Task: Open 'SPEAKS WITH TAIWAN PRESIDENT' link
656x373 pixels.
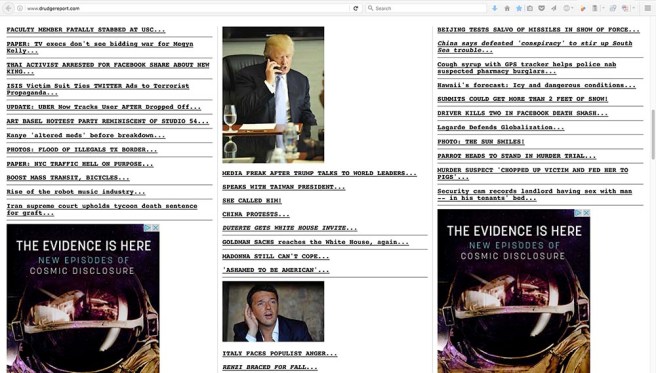Action: tap(284, 187)
